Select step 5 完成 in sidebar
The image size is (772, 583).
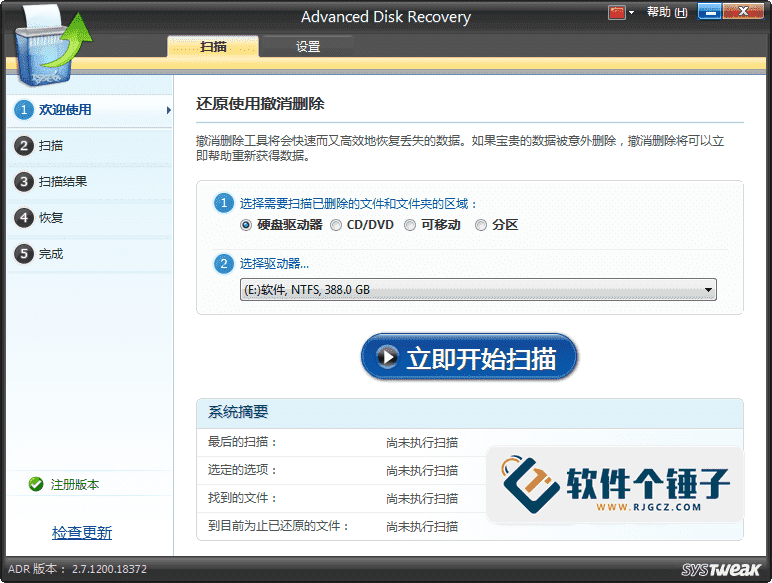pos(90,254)
